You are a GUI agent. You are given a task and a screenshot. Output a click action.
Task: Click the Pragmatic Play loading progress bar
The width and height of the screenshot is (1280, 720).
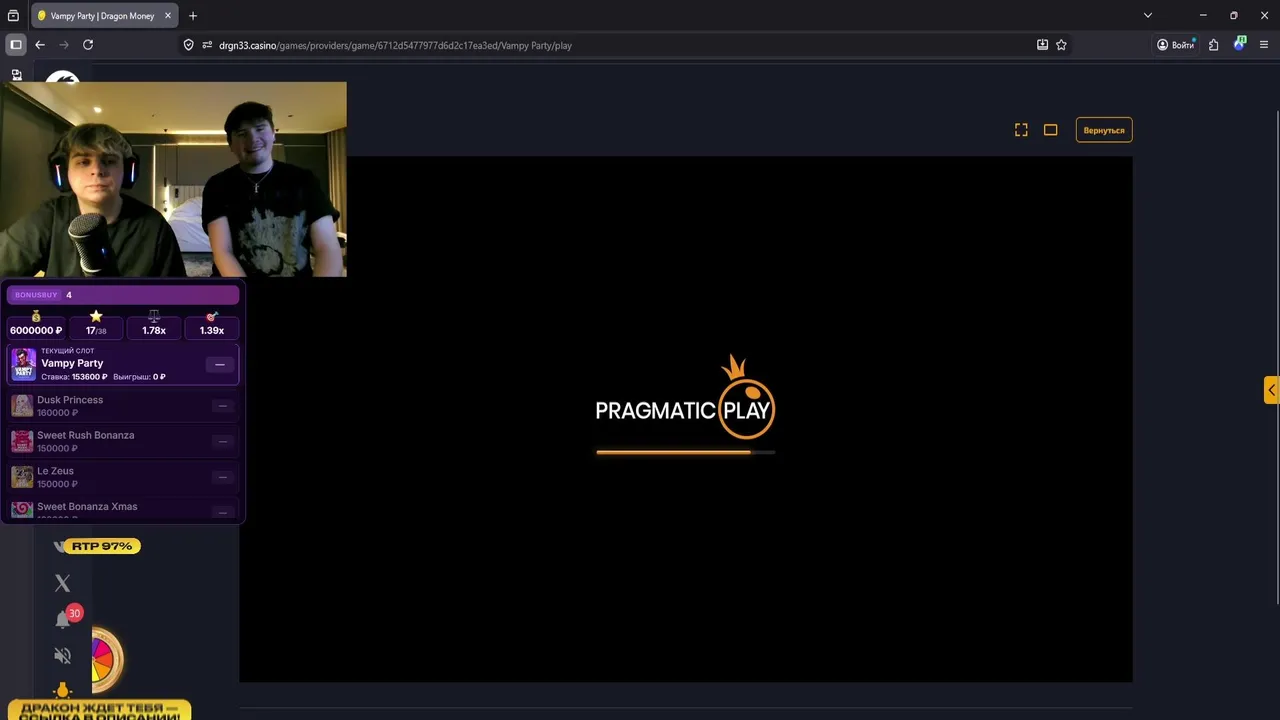[x=685, y=452]
